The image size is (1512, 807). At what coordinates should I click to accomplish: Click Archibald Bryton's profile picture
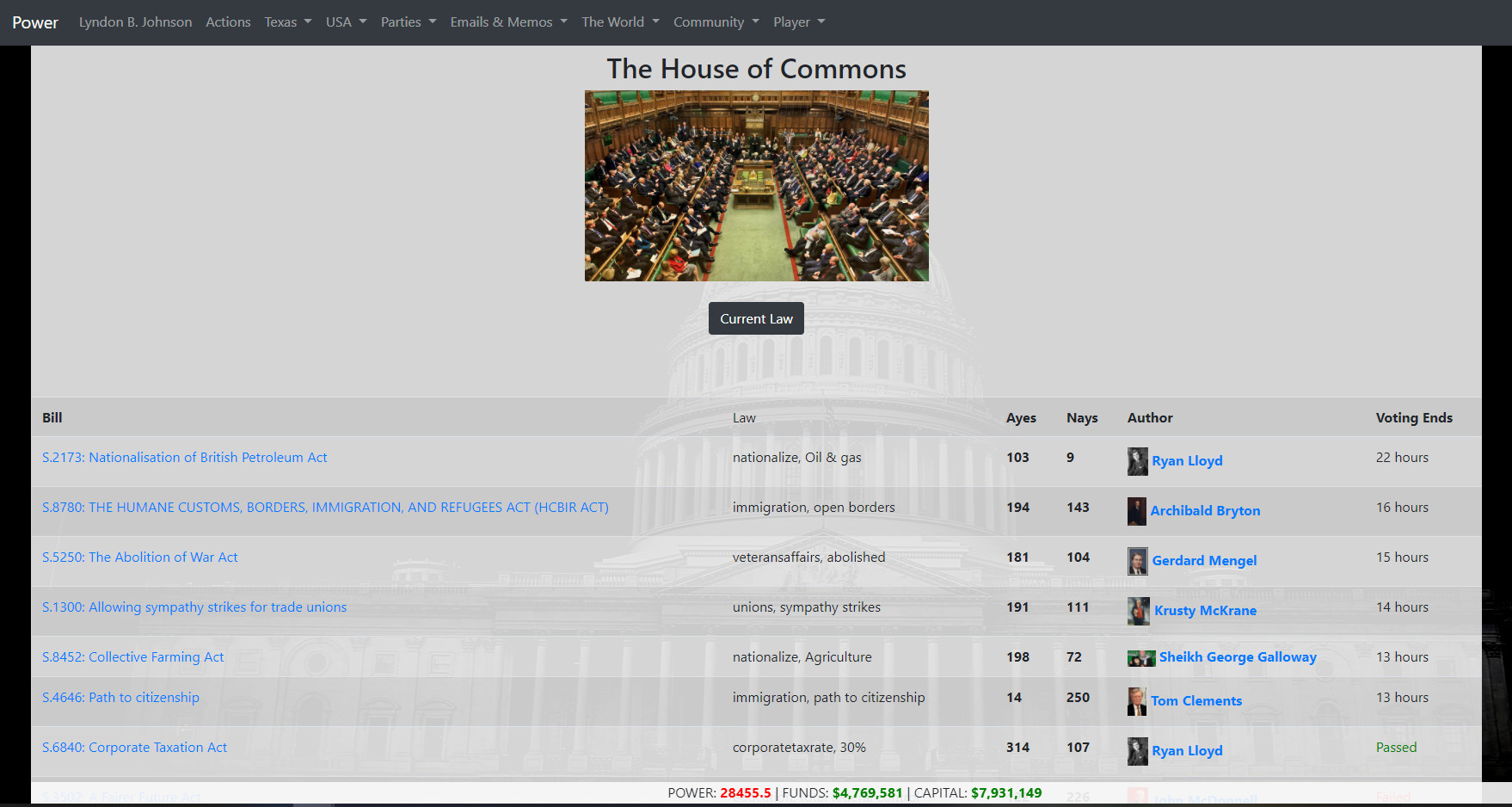[1137, 511]
